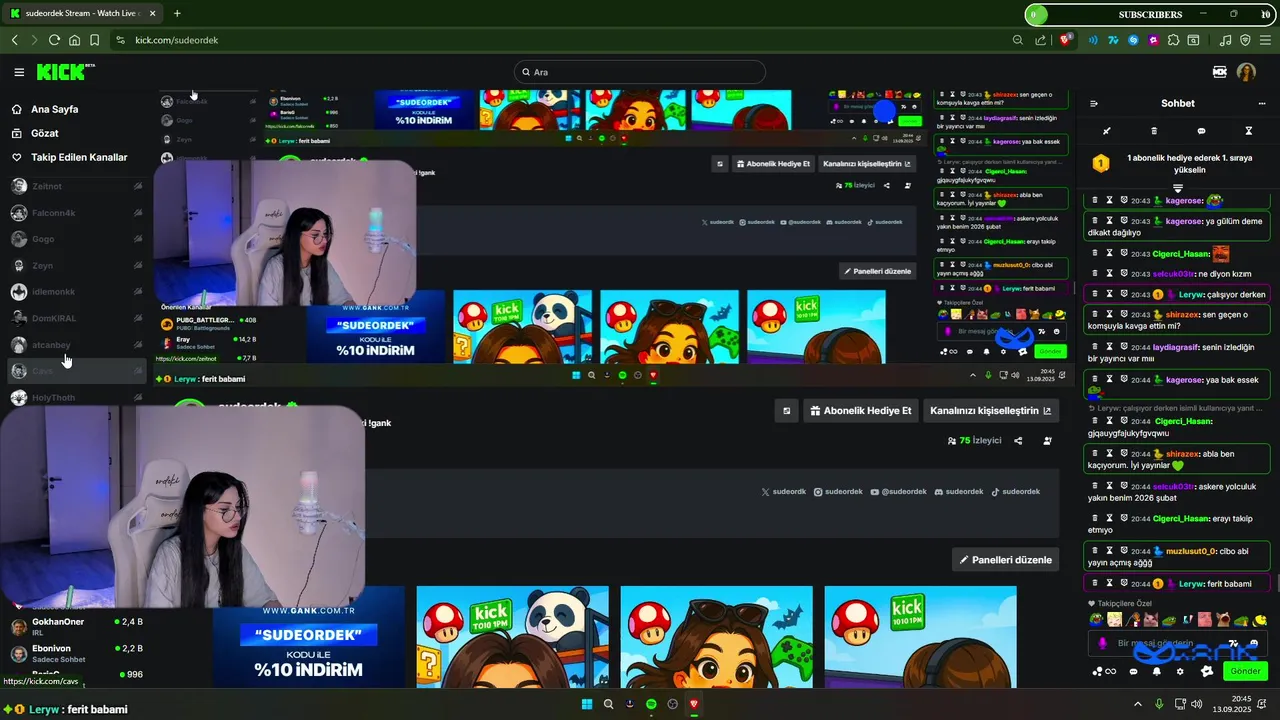Click the chat bubble icon below input
Viewport: 1280px width, 720px height.
point(1133,672)
